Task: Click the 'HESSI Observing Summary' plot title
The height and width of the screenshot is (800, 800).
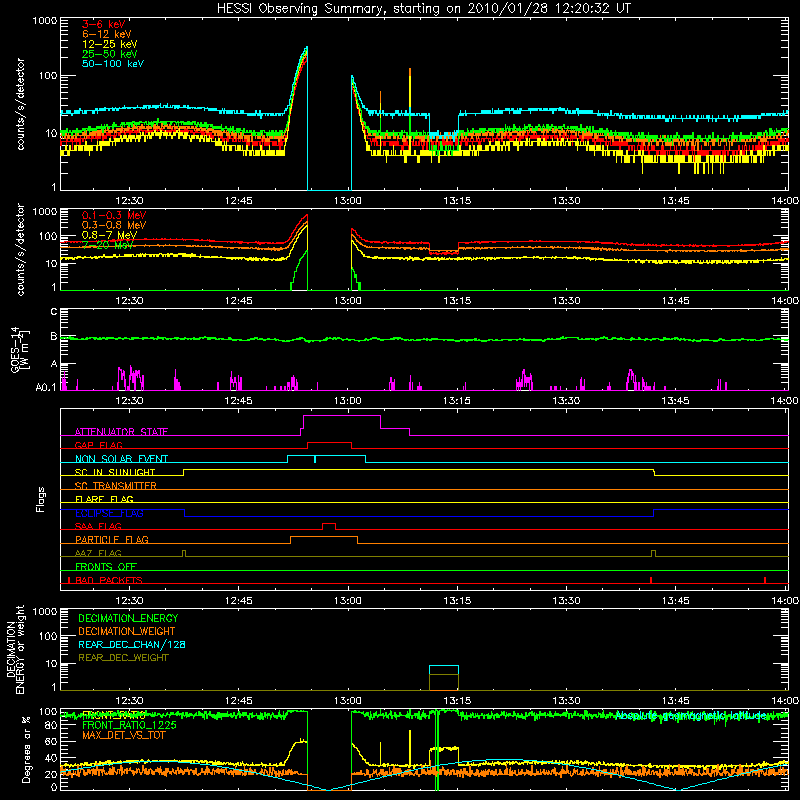Action: pyautogui.click(x=423, y=9)
